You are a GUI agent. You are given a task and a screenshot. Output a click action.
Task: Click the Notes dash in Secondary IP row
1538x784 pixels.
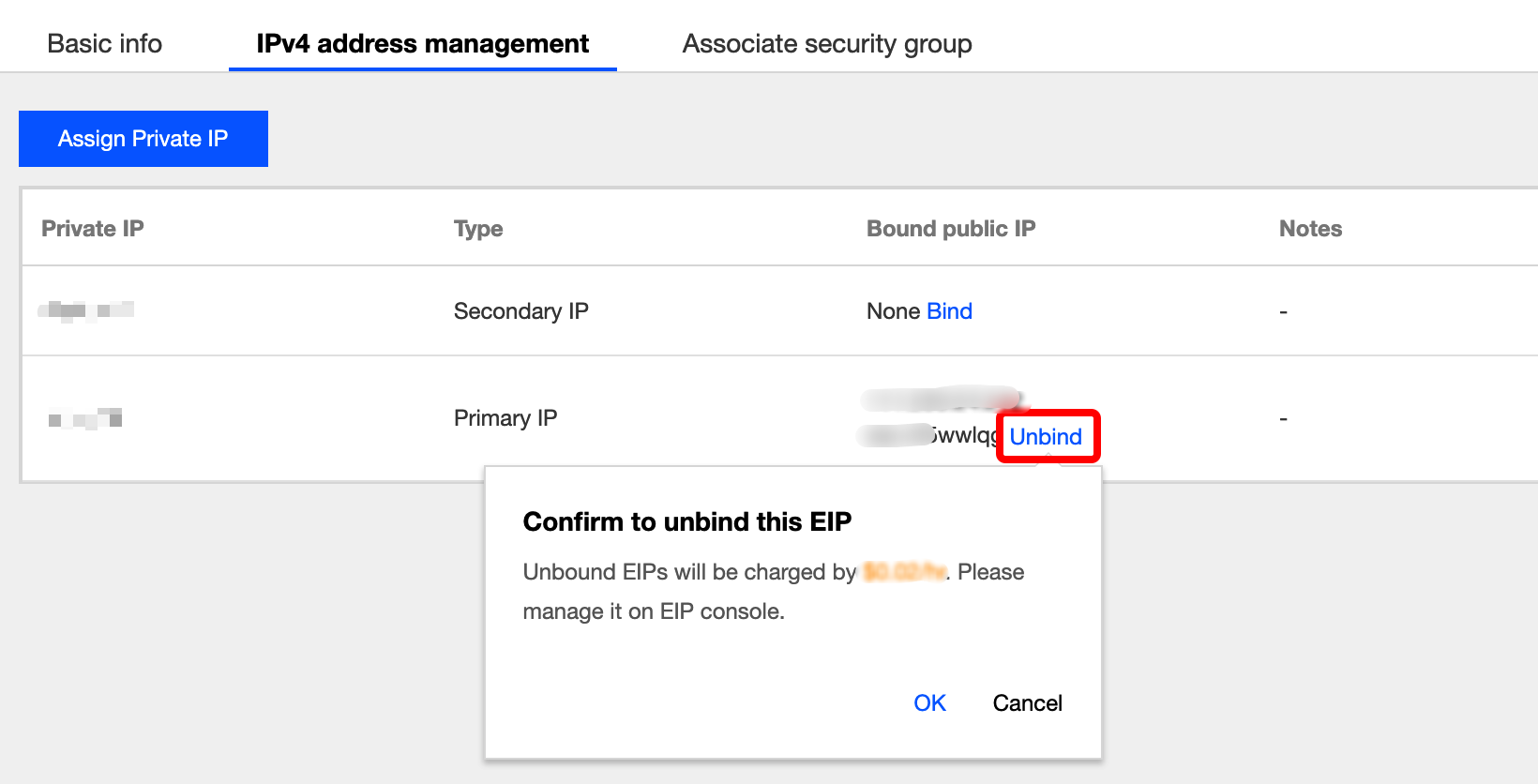(x=1283, y=311)
